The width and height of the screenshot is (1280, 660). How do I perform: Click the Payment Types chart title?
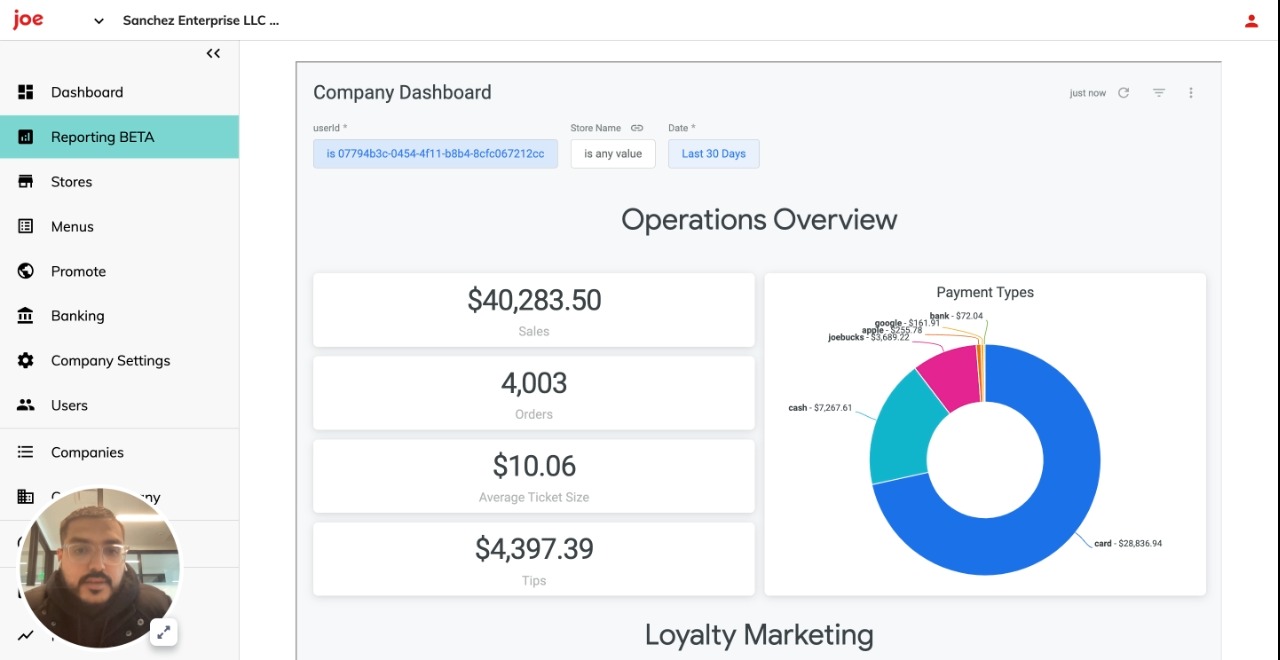(x=985, y=292)
